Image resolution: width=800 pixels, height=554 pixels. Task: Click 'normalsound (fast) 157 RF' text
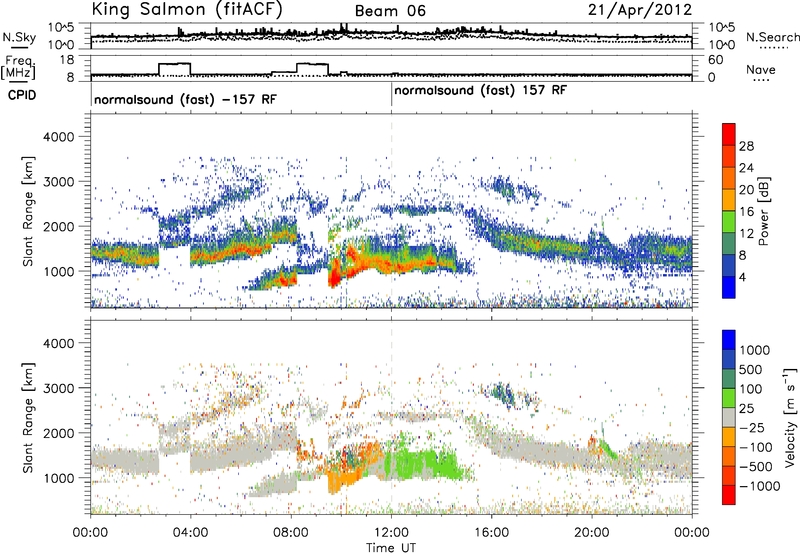coord(481,90)
